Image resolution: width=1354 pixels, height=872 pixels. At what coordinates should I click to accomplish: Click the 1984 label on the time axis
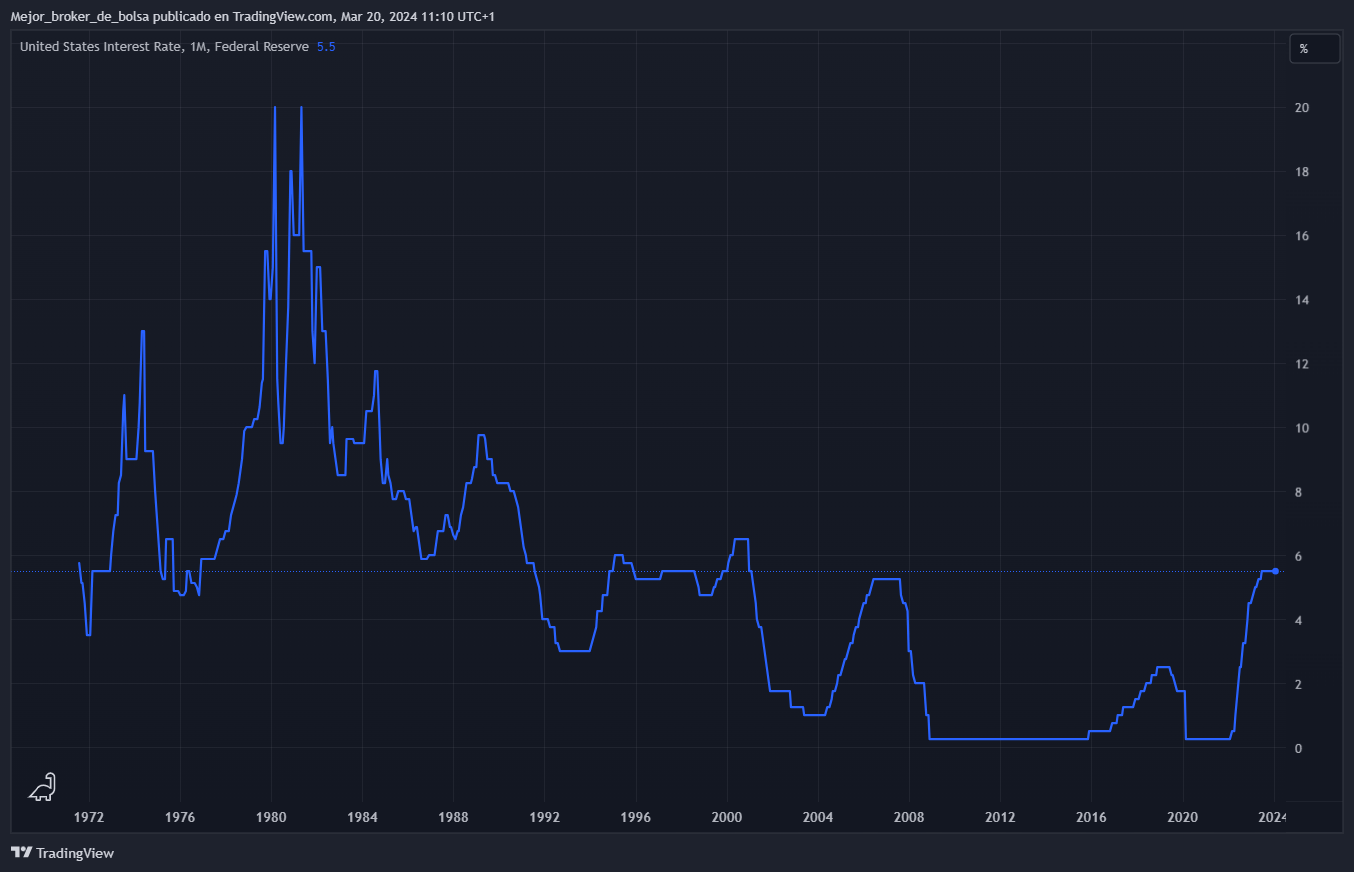(363, 817)
